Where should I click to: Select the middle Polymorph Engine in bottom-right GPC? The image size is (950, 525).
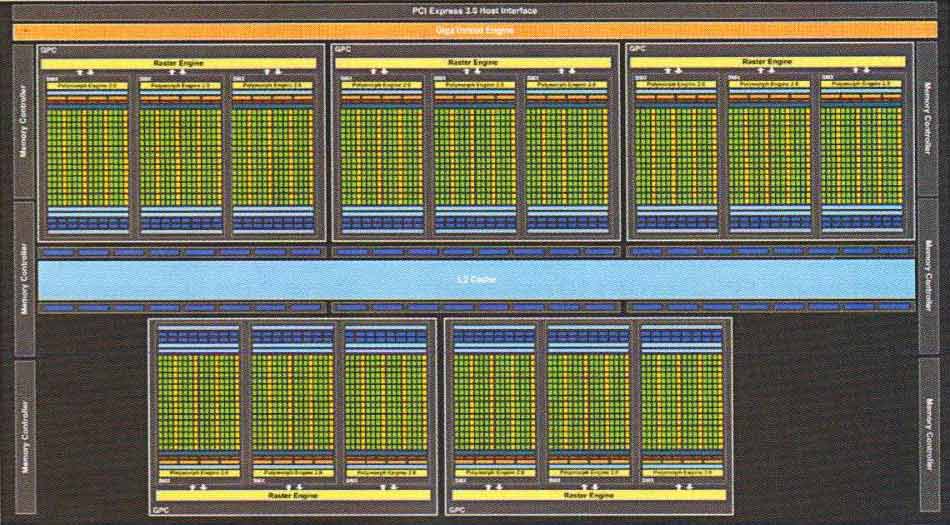tap(587, 471)
